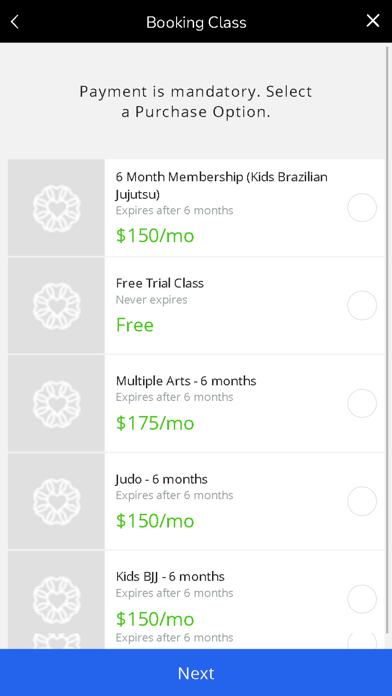Screen dimensions: 392x696
Task: Click the Judo - 6 months title
Action: (162, 479)
